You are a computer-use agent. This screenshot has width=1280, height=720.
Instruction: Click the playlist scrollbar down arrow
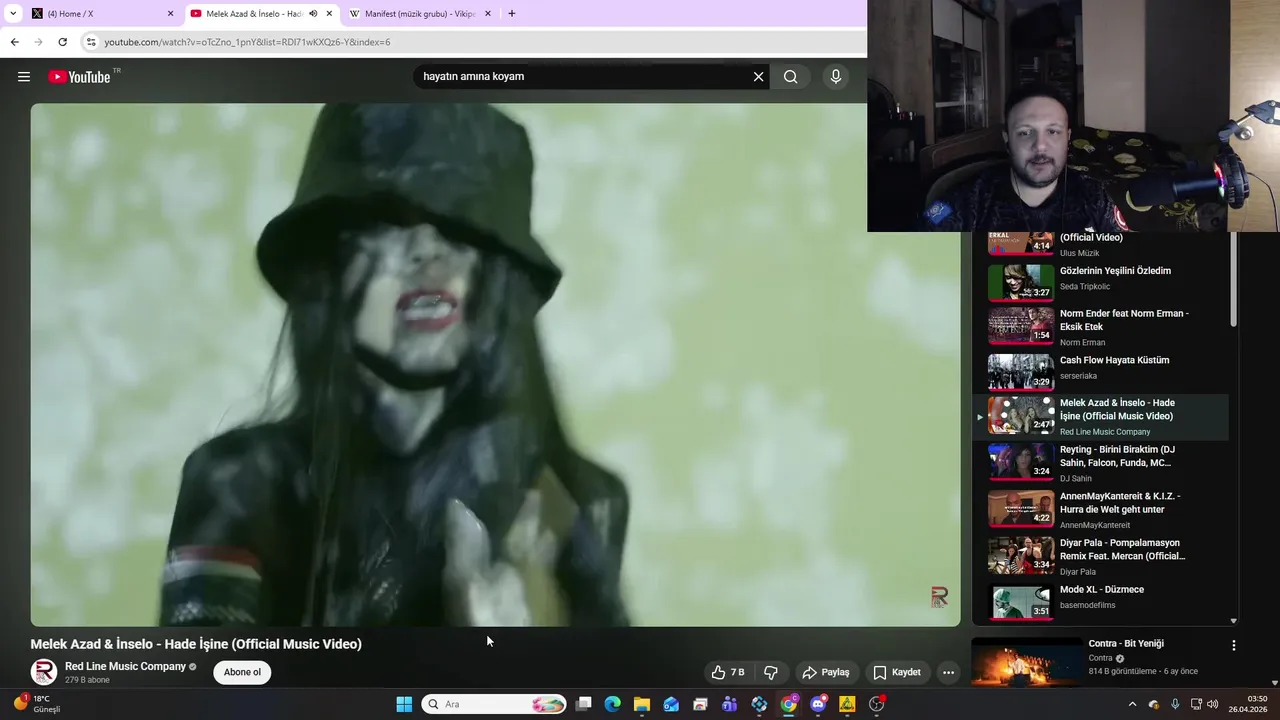click(1233, 620)
